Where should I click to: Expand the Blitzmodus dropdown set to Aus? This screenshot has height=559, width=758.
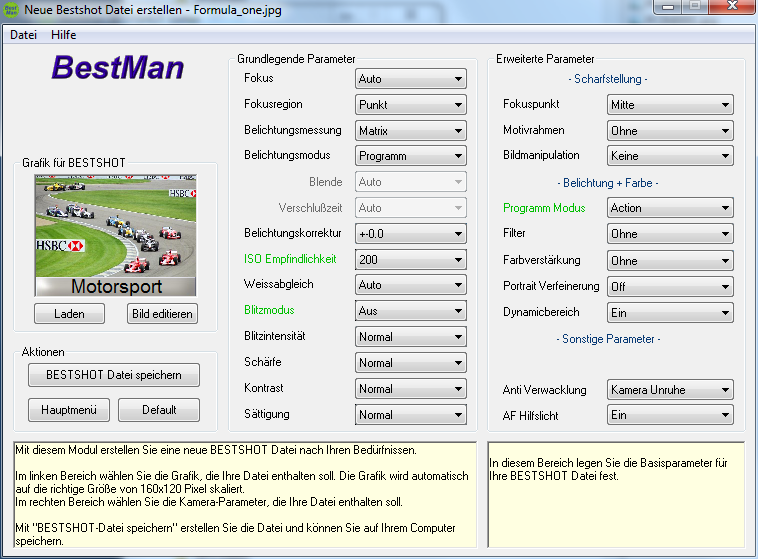click(x=410, y=311)
